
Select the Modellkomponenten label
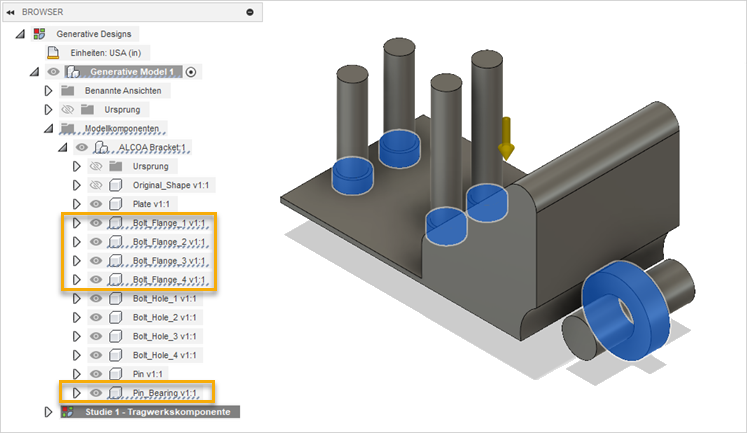tap(122, 129)
